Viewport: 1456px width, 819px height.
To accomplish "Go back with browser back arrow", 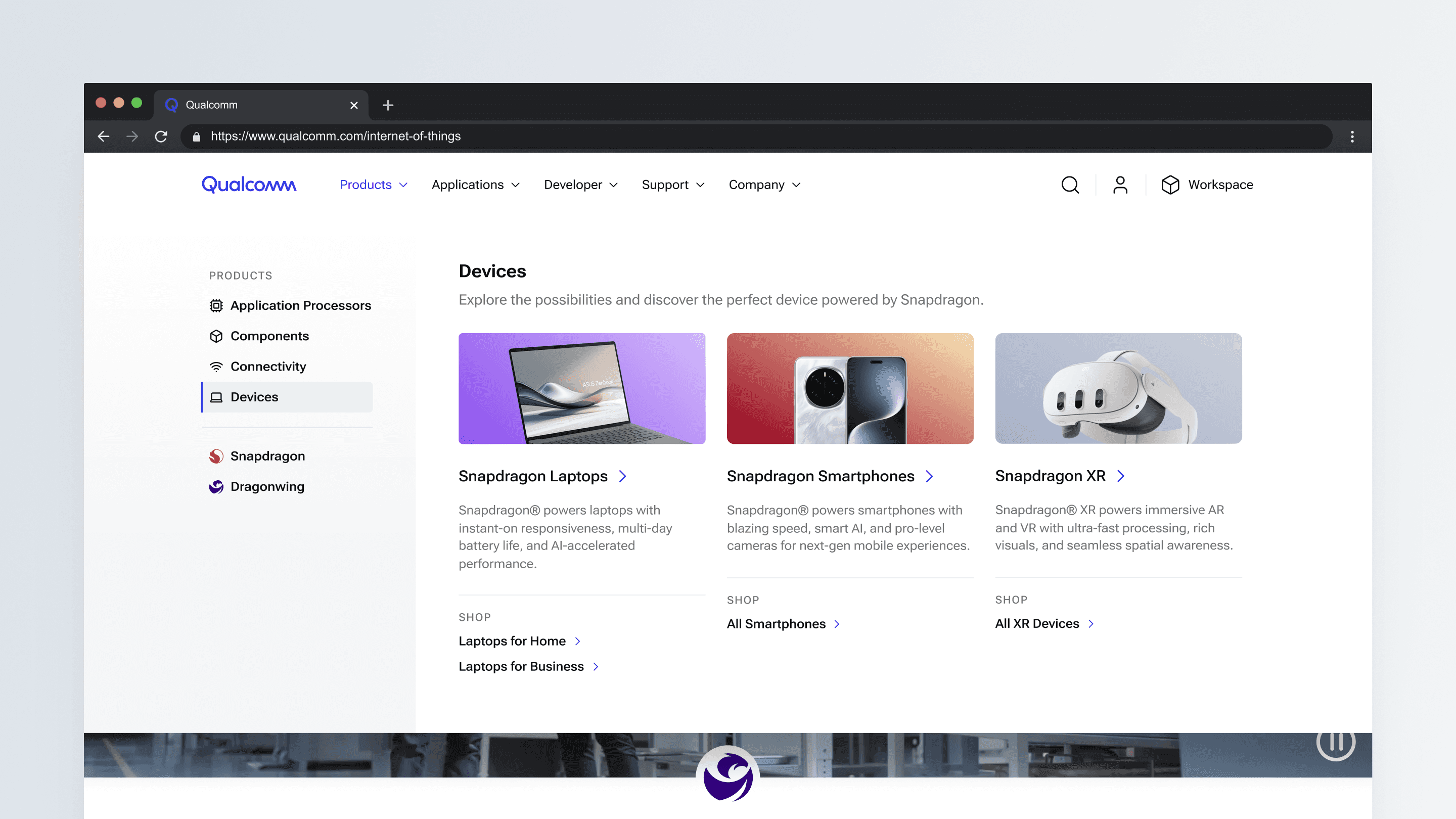I will (x=104, y=136).
